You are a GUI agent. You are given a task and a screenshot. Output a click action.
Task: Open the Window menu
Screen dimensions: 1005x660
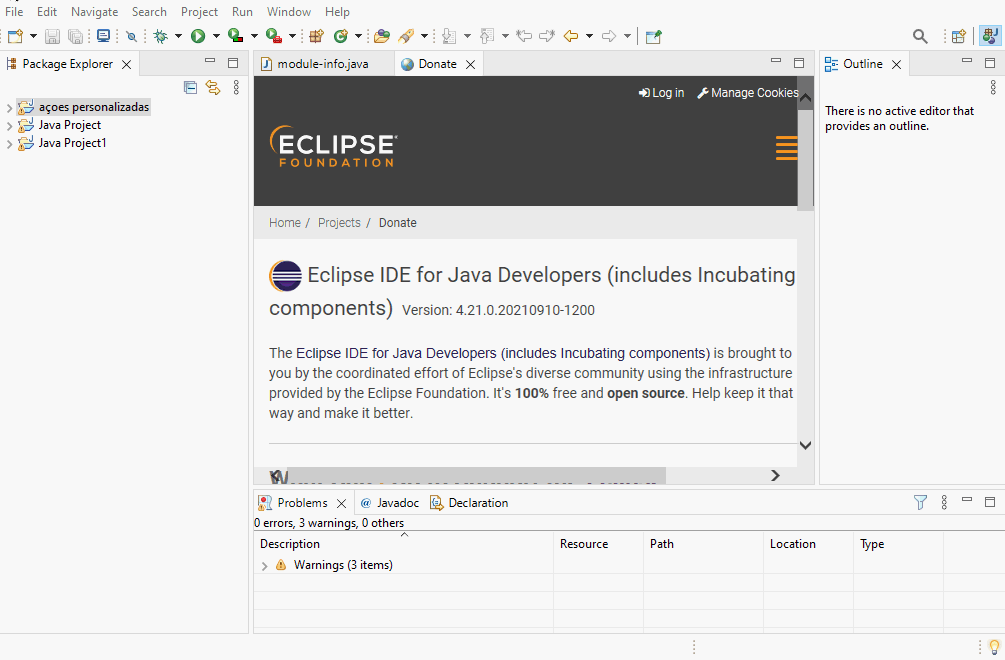(x=288, y=12)
